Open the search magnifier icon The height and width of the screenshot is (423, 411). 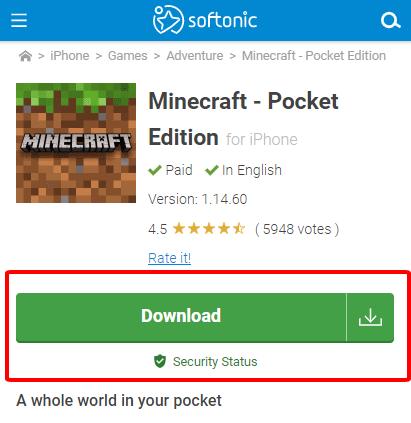[390, 21]
